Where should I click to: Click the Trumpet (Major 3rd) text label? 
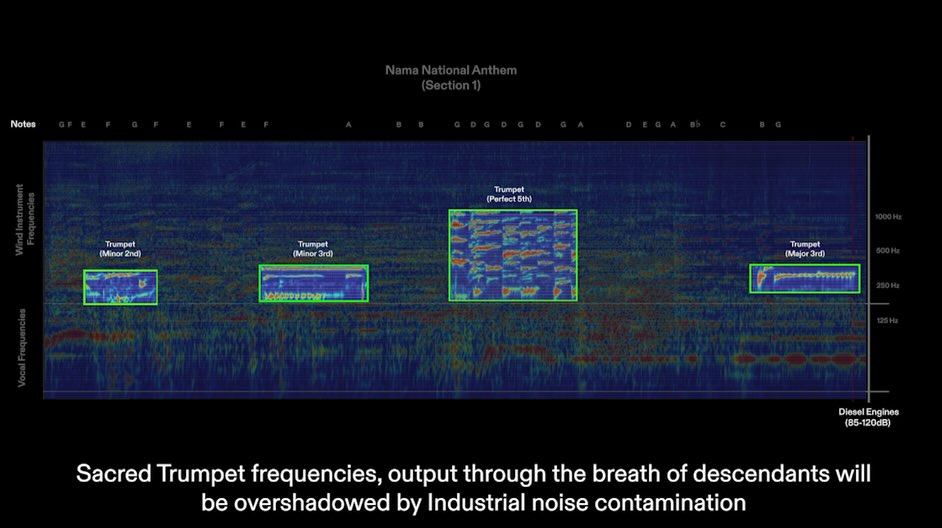point(804,249)
